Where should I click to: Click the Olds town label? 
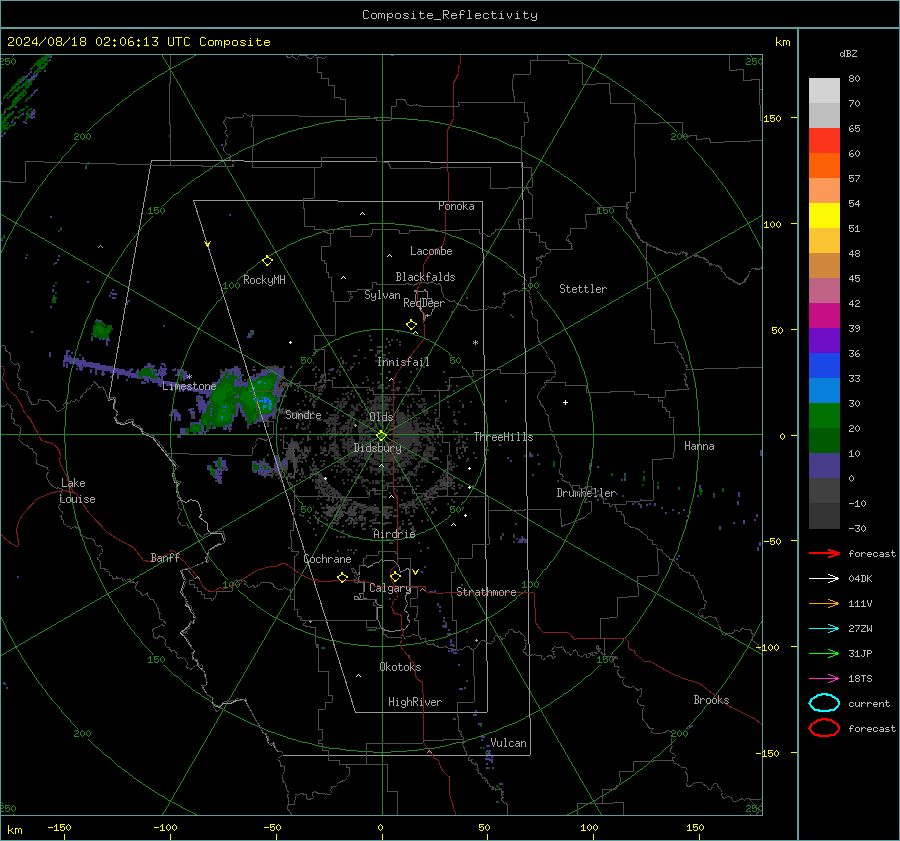coord(381,417)
